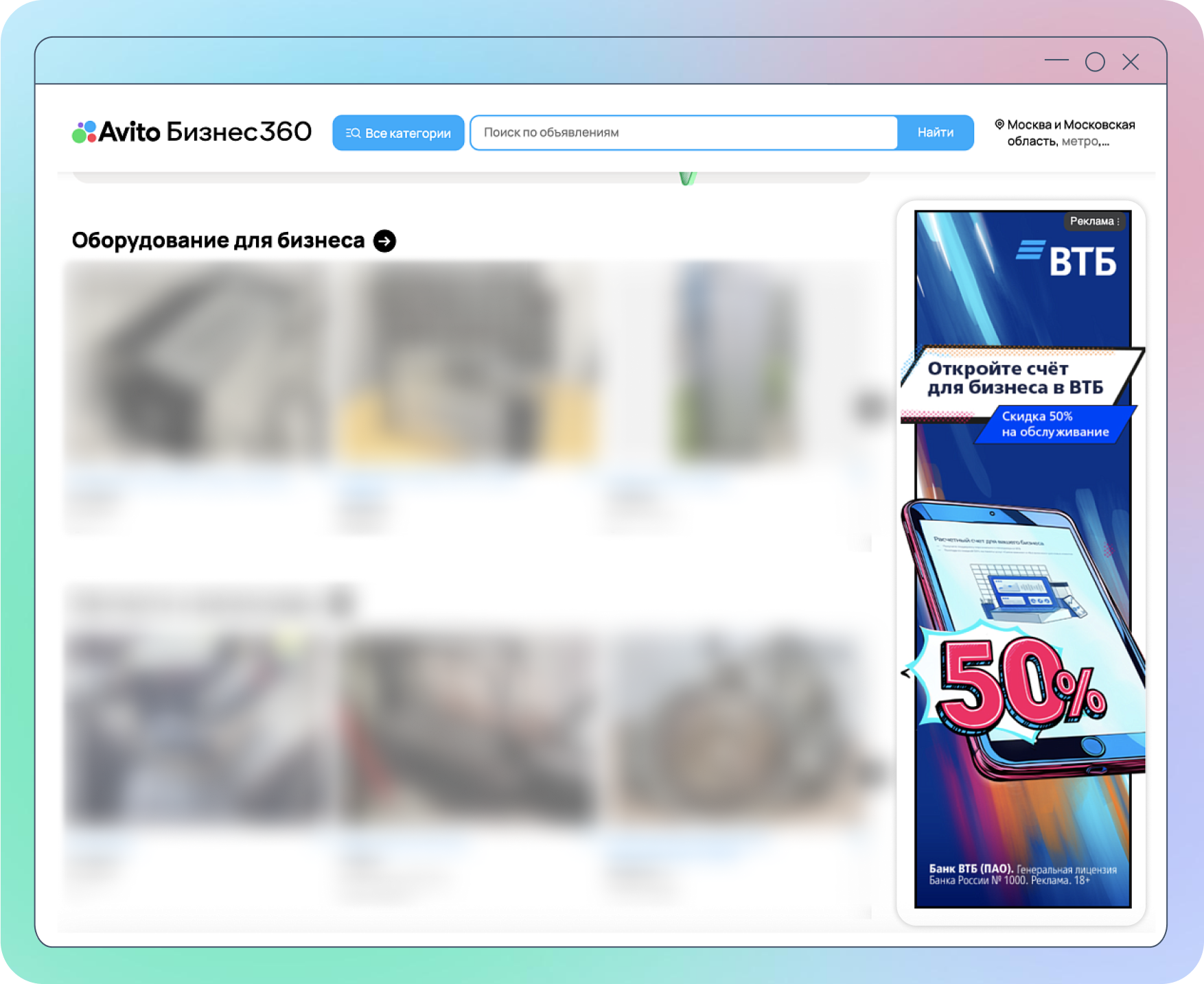Open the Оборудование для бизнеса section heading
This screenshot has height=984, width=1204.
pos(218,241)
